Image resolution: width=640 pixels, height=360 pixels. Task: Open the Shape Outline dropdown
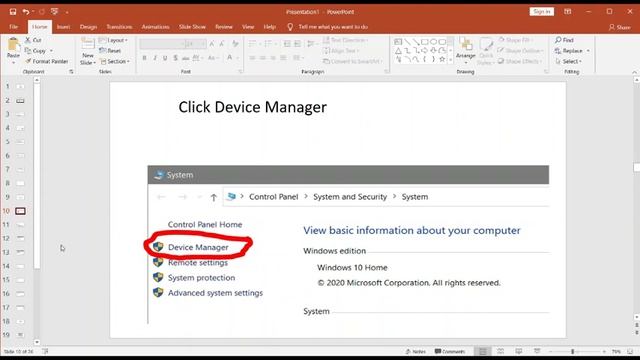pos(520,51)
